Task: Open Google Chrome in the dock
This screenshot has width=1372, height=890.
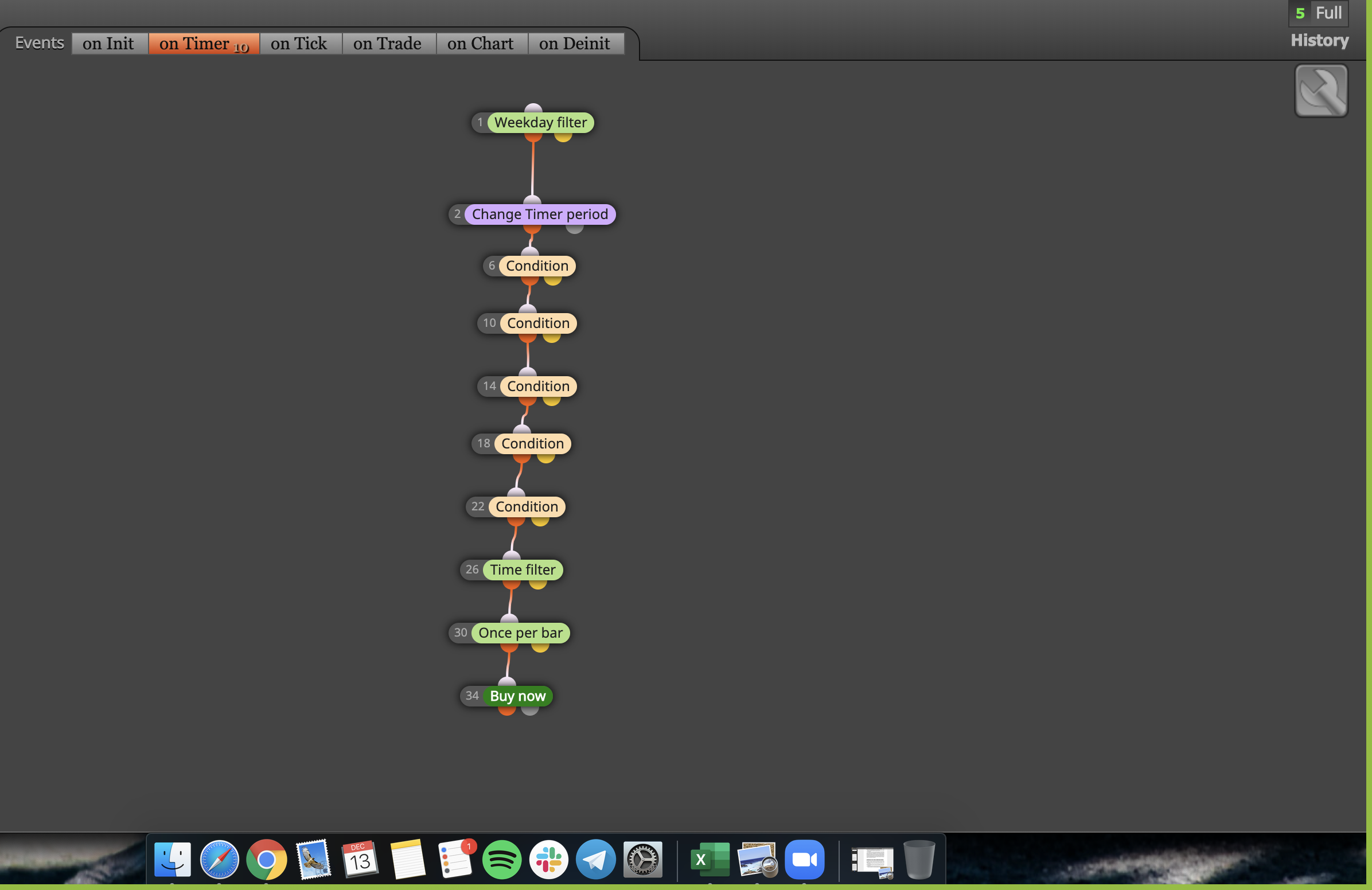Action: point(266,860)
